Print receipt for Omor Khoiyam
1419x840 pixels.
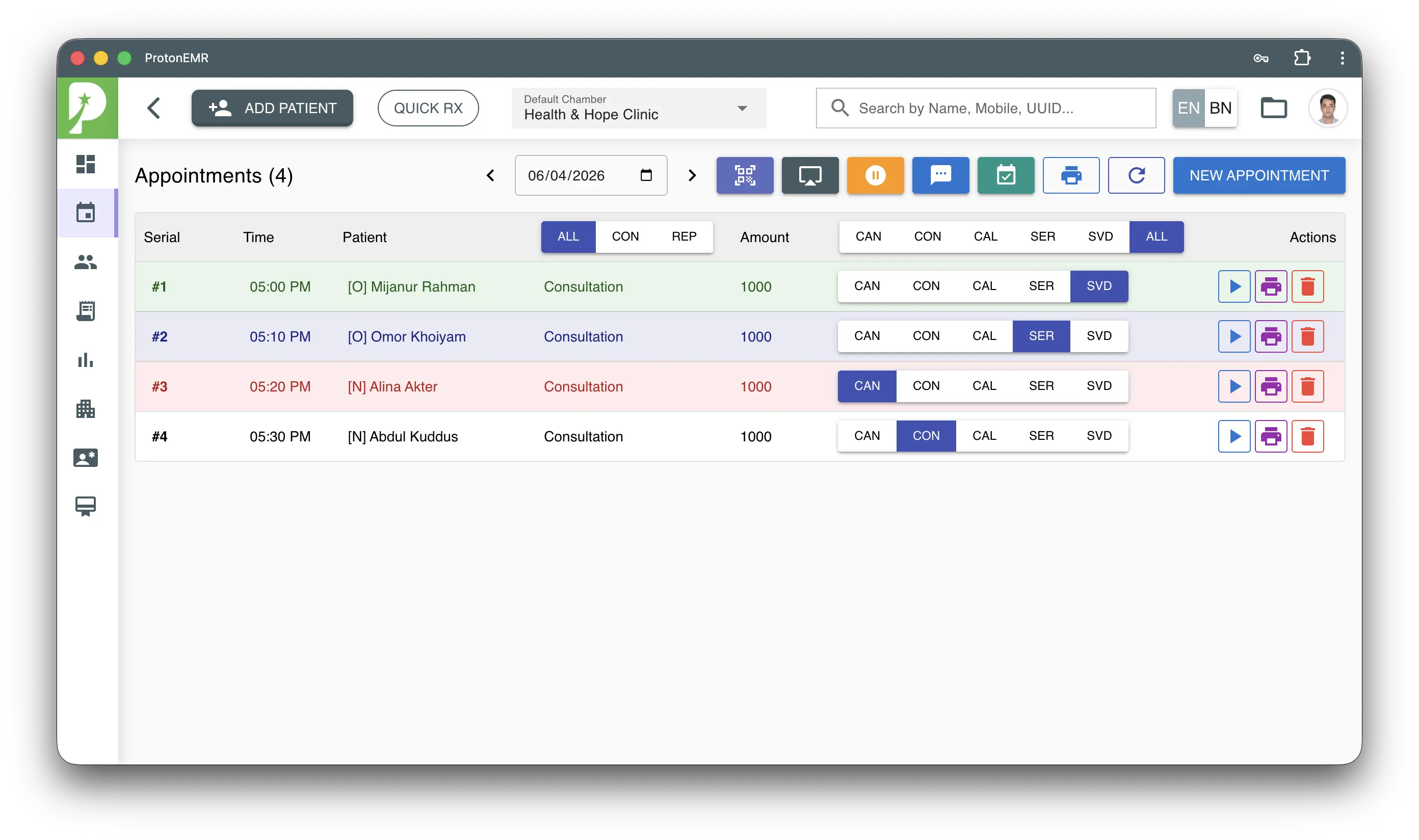coord(1271,336)
